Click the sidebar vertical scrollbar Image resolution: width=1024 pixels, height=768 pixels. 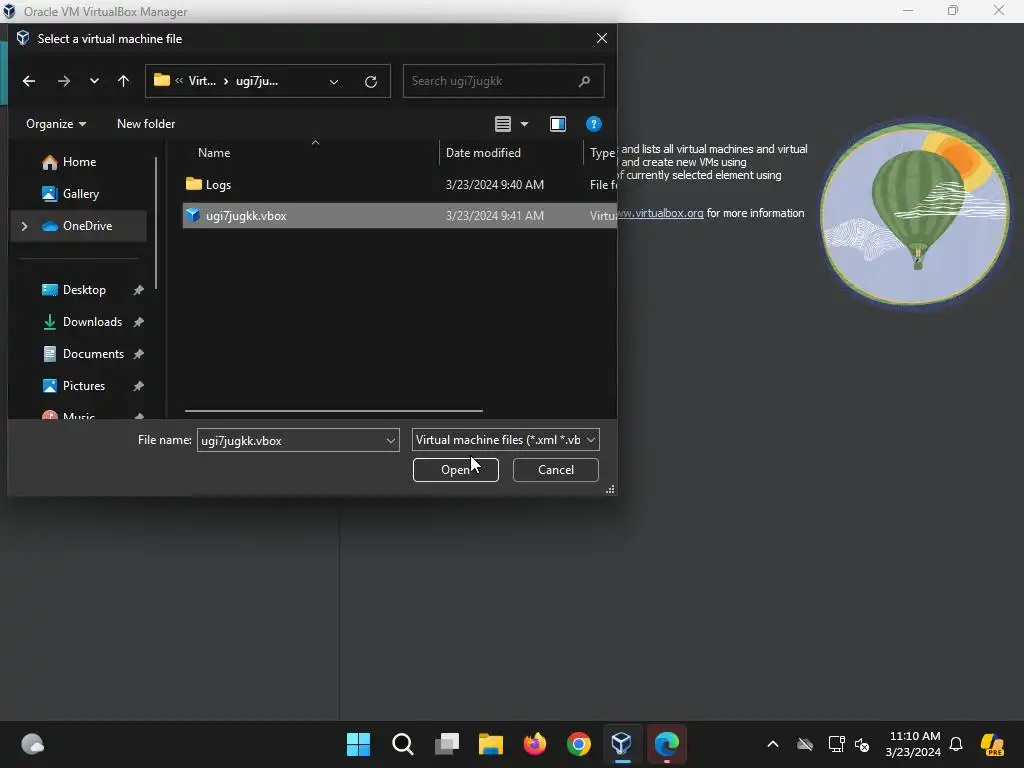(x=156, y=222)
